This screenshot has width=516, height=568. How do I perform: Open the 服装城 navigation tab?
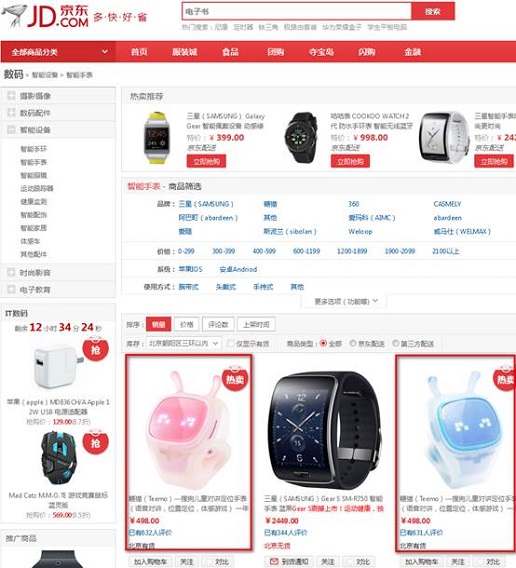coord(184,52)
